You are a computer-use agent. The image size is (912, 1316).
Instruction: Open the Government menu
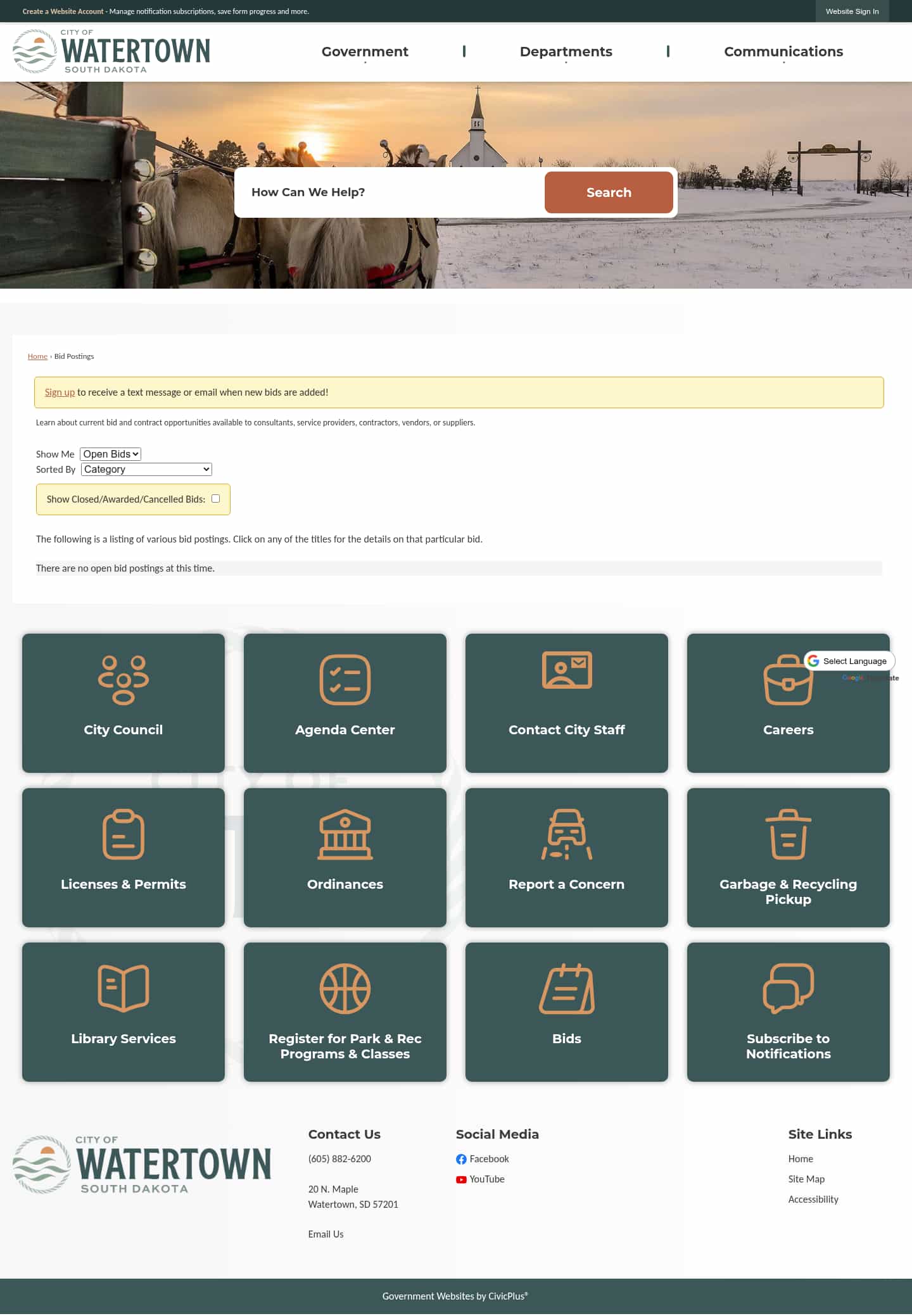click(x=365, y=52)
